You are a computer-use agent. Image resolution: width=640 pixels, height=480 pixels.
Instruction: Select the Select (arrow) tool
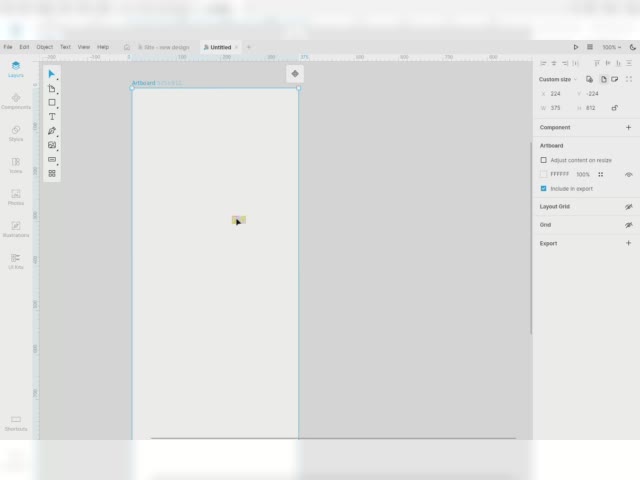(x=51, y=74)
